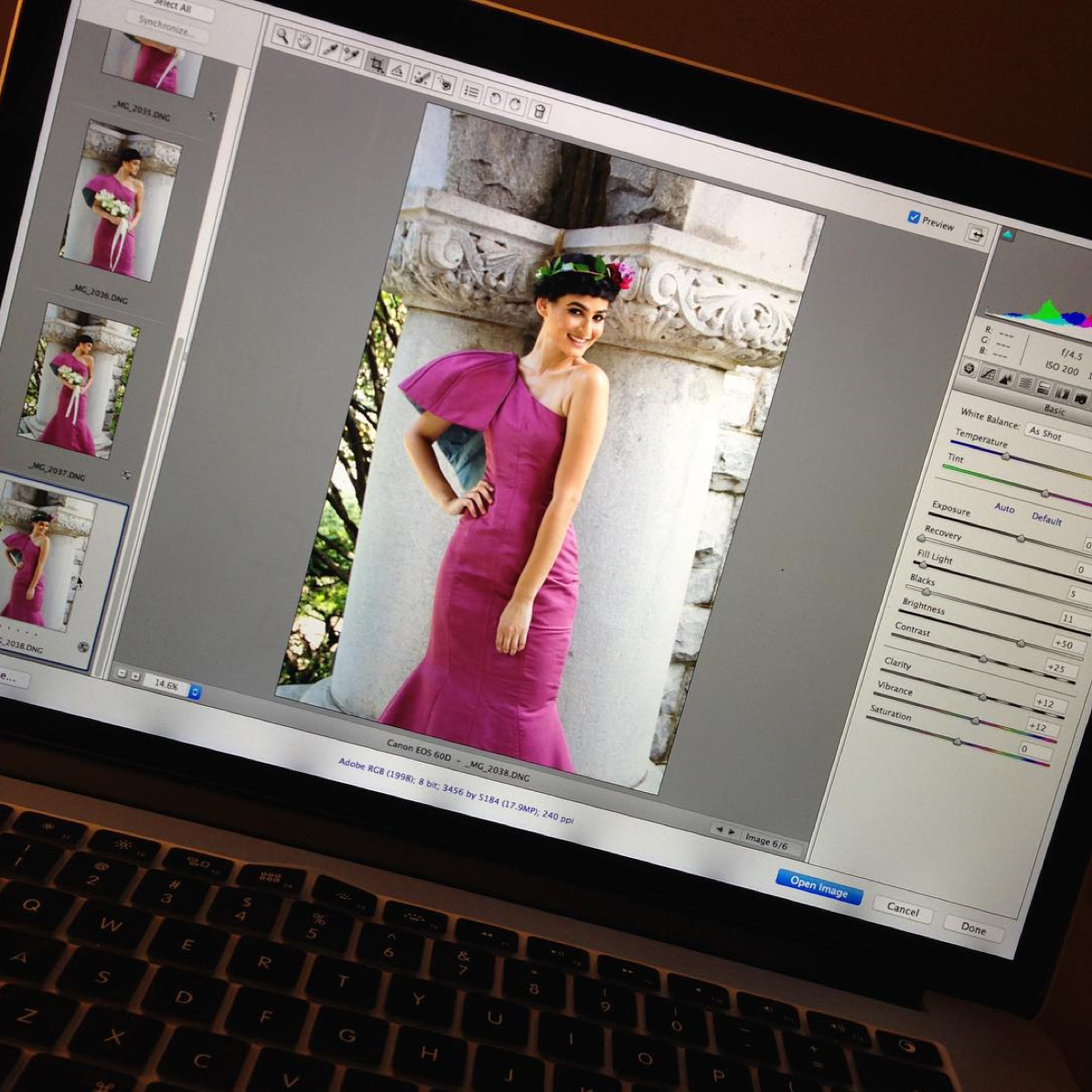Select the White Balance eyedropper tool

(x=328, y=48)
